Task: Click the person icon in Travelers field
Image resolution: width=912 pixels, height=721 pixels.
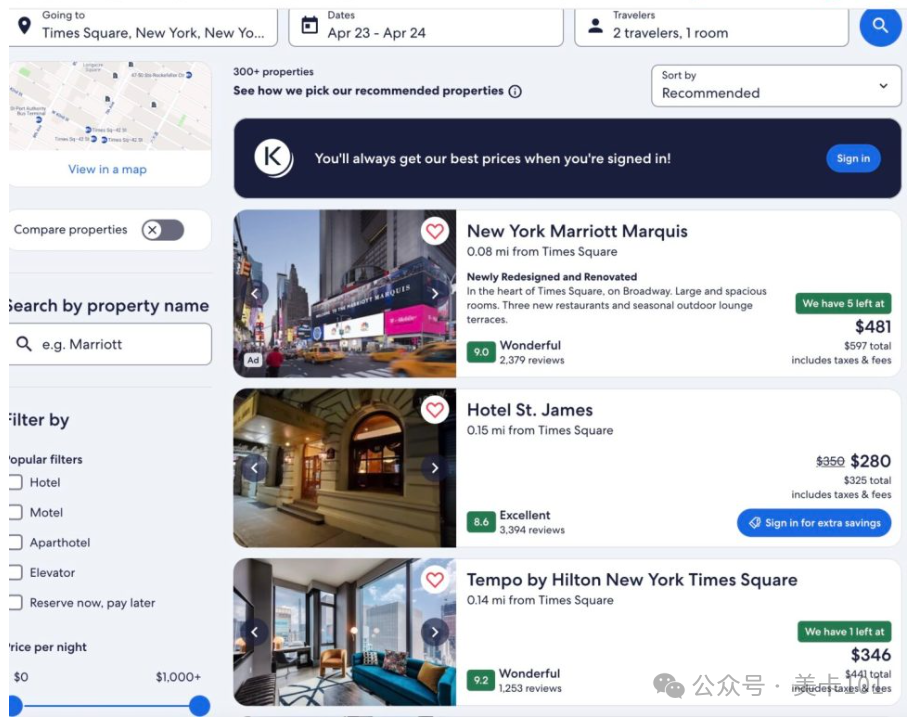Action: (596, 26)
